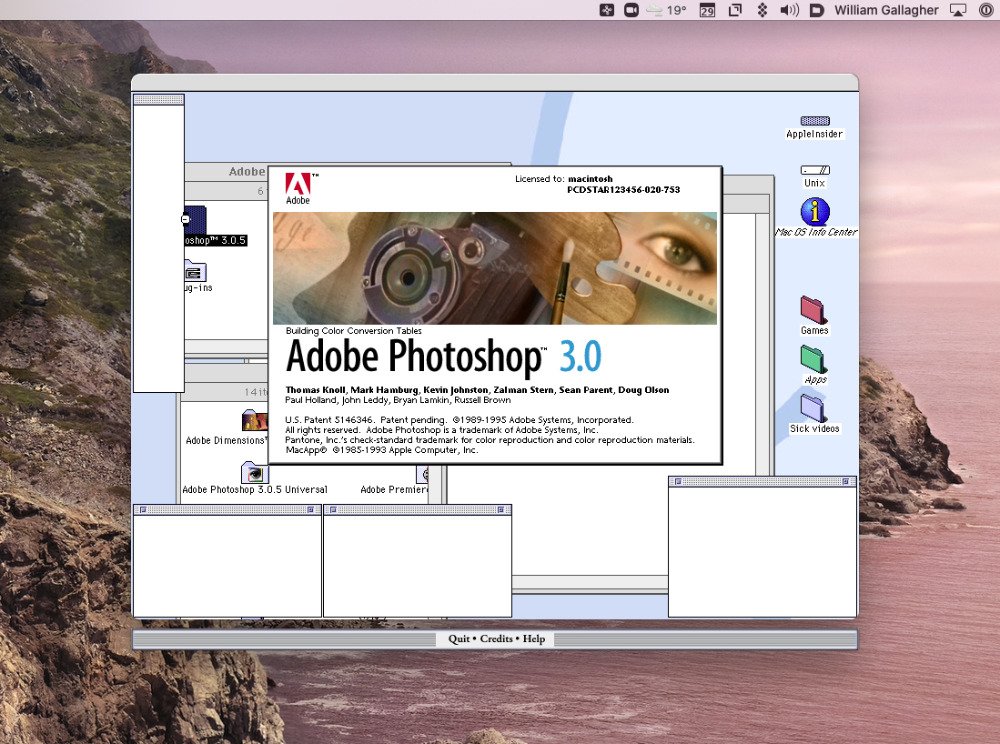Click the camera and eye splash artwork
The height and width of the screenshot is (744, 1000).
495,268
